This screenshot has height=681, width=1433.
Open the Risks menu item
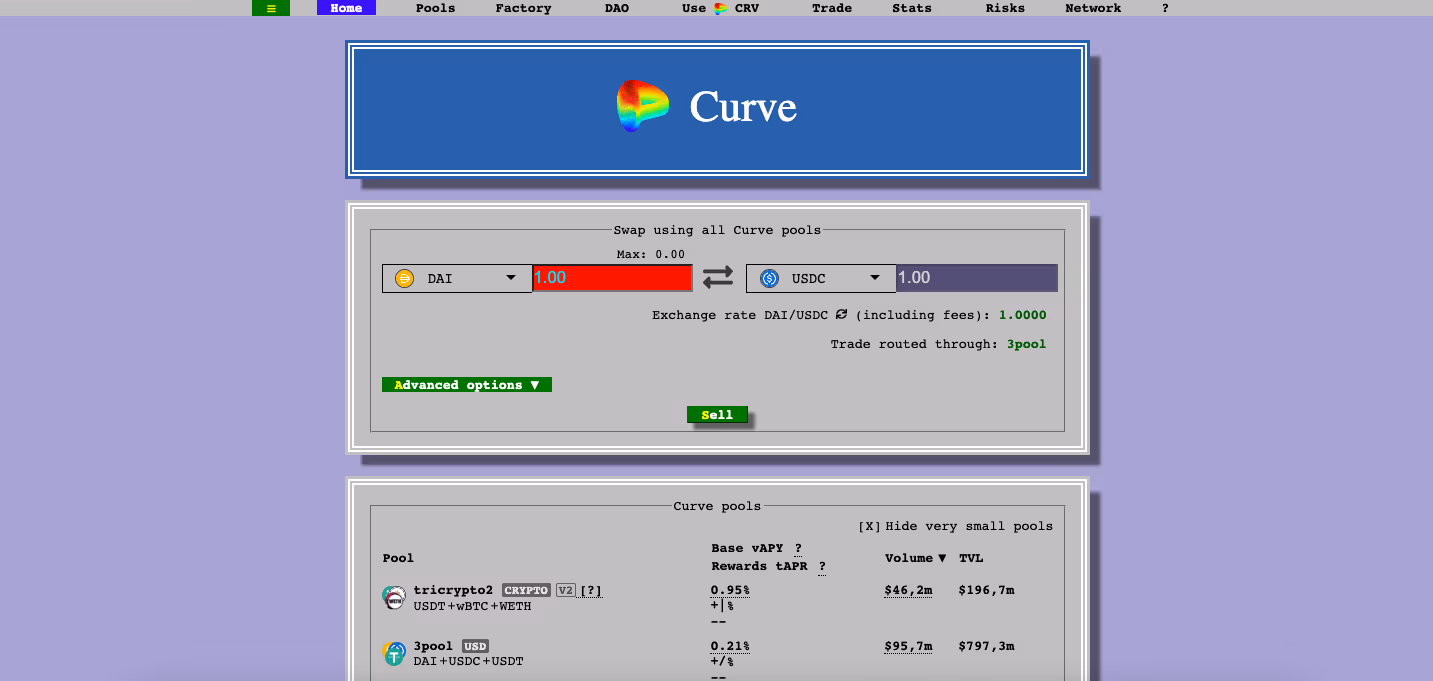pyautogui.click(x=1005, y=8)
